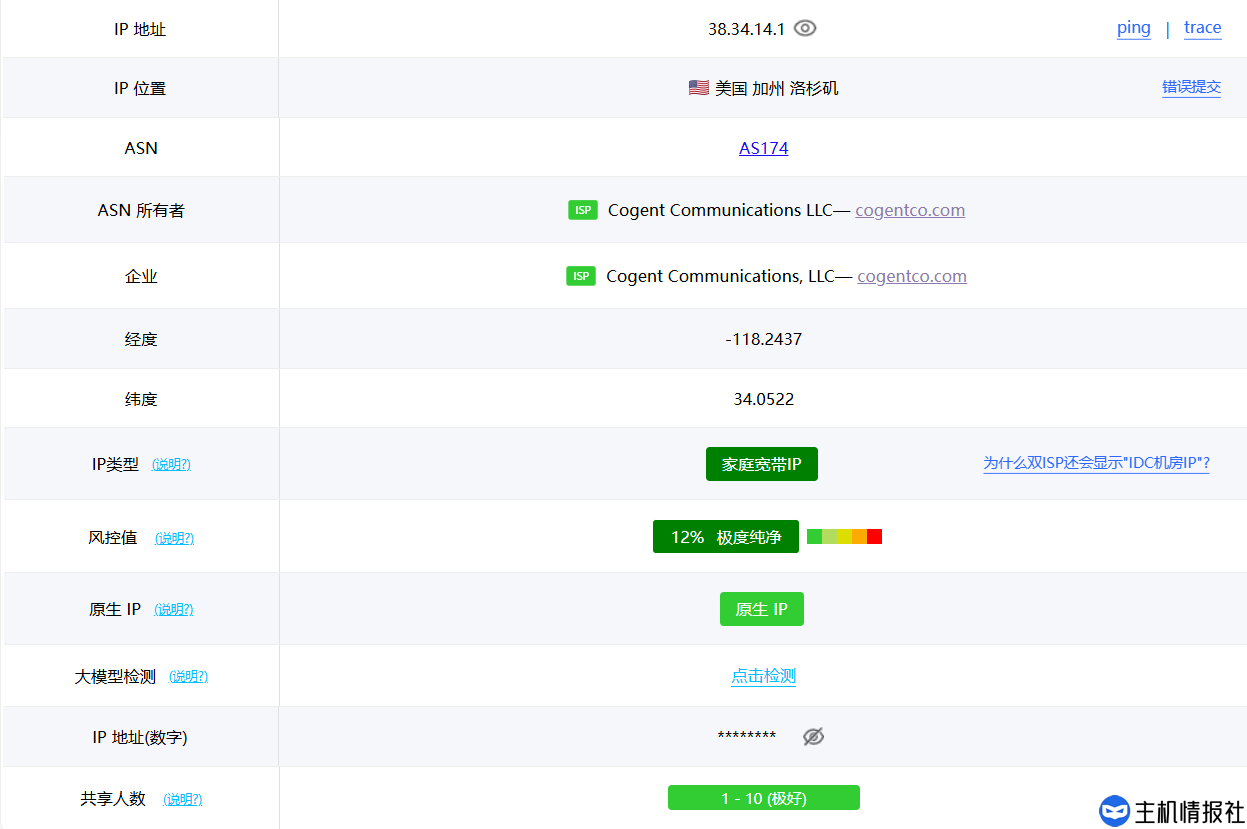Viewport: 1247px width, 829px height.
Task: Open the AS174 ASN link
Action: coord(763,148)
